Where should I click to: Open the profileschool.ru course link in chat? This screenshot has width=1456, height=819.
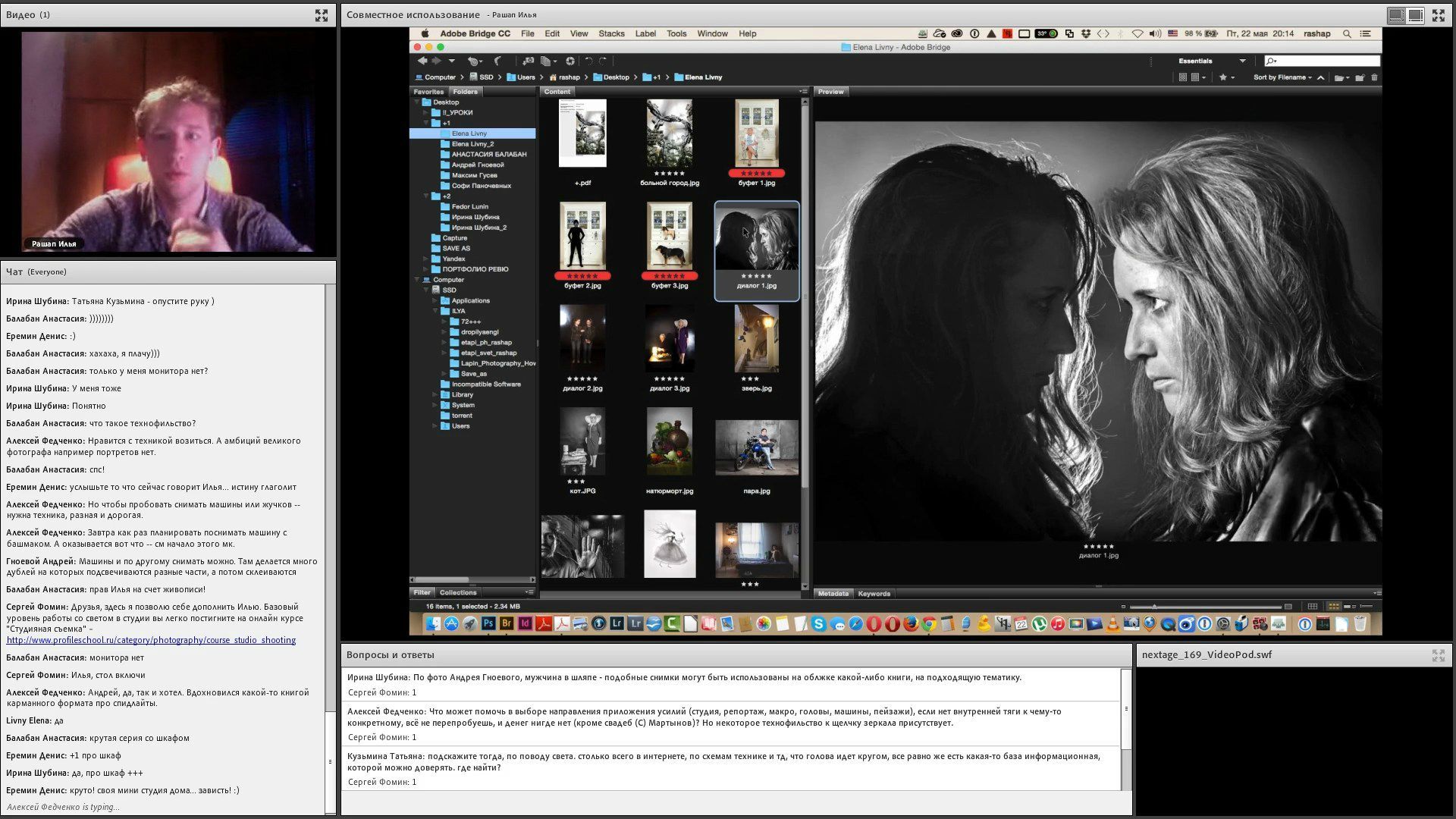point(151,640)
